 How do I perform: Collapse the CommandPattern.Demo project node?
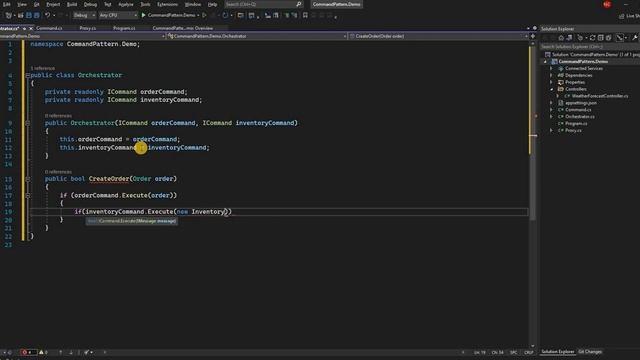point(545,62)
